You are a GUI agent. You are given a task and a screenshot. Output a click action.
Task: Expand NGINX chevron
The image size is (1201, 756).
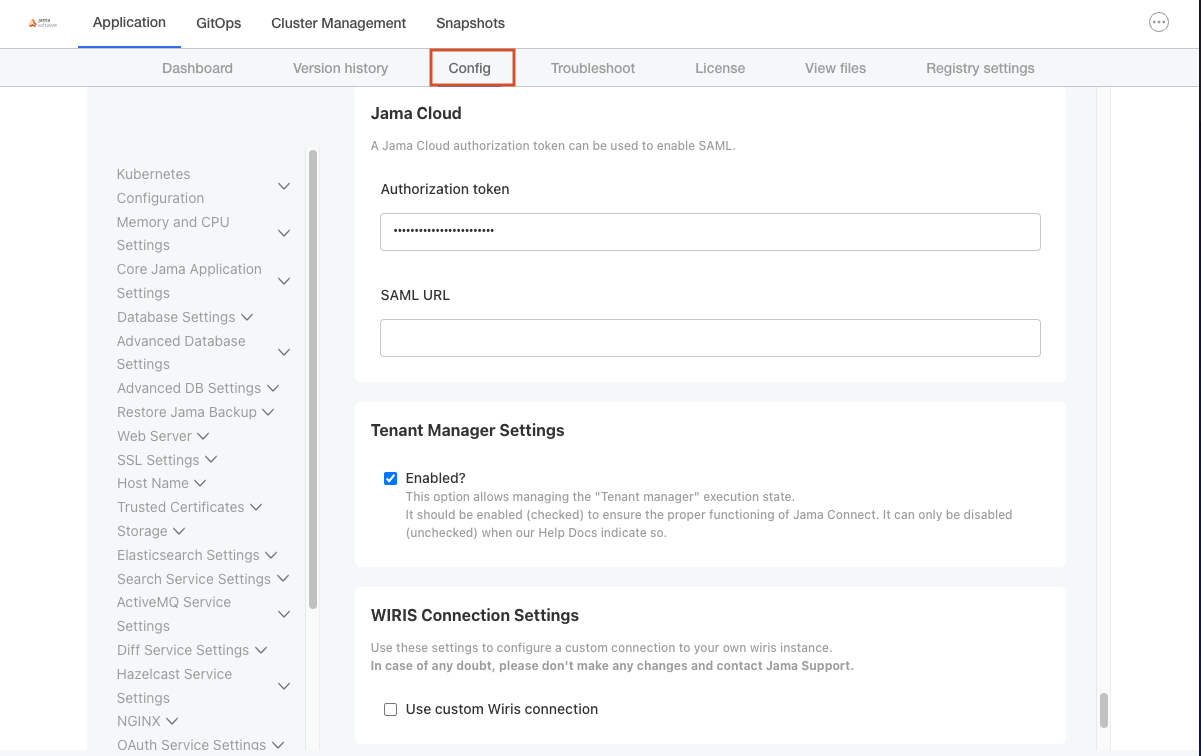click(172, 721)
